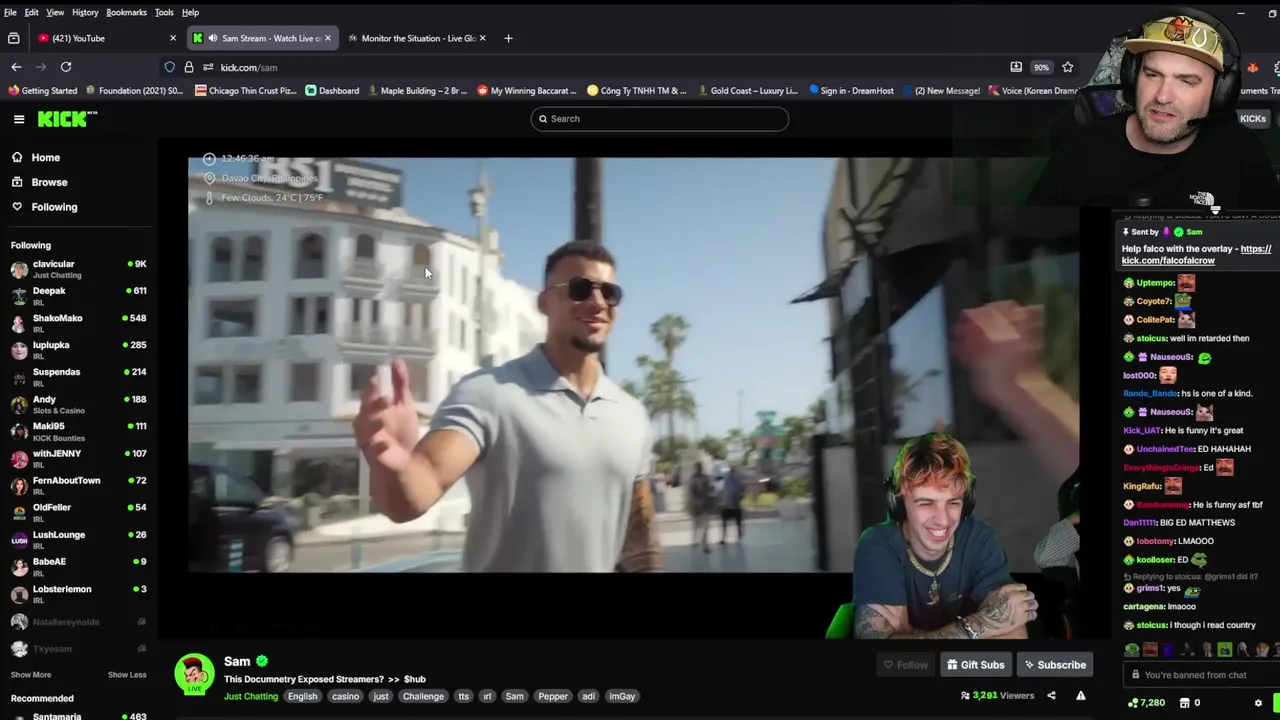The height and width of the screenshot is (720, 1280).
Task: Open the chat settings gear icon
Action: 1258,703
